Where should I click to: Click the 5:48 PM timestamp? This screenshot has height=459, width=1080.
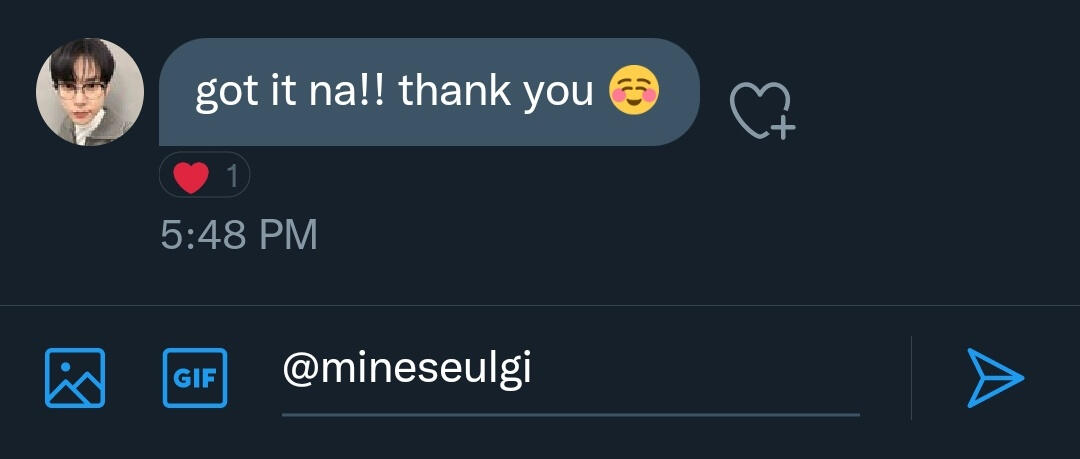click(239, 235)
